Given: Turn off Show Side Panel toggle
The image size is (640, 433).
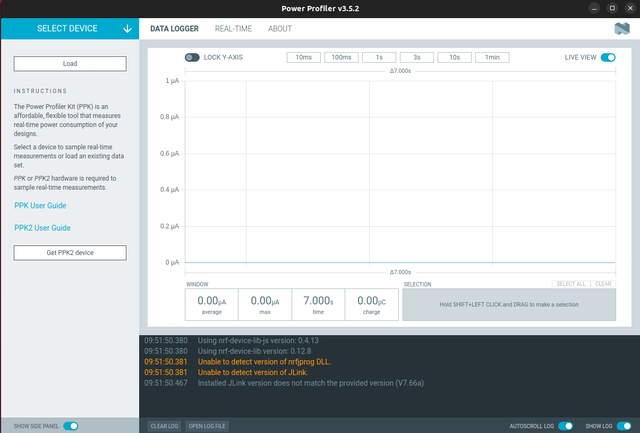Looking at the screenshot, I should [x=71, y=425].
